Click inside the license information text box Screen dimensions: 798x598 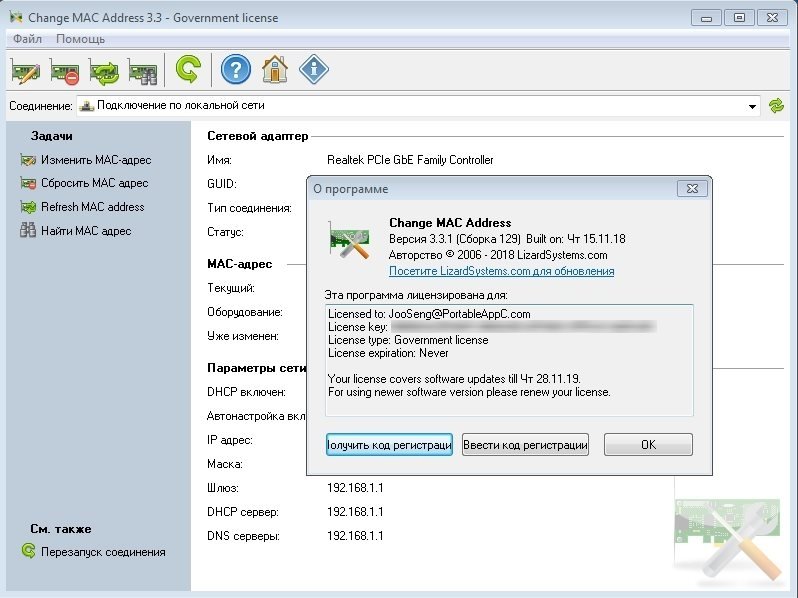pyautogui.click(x=509, y=360)
